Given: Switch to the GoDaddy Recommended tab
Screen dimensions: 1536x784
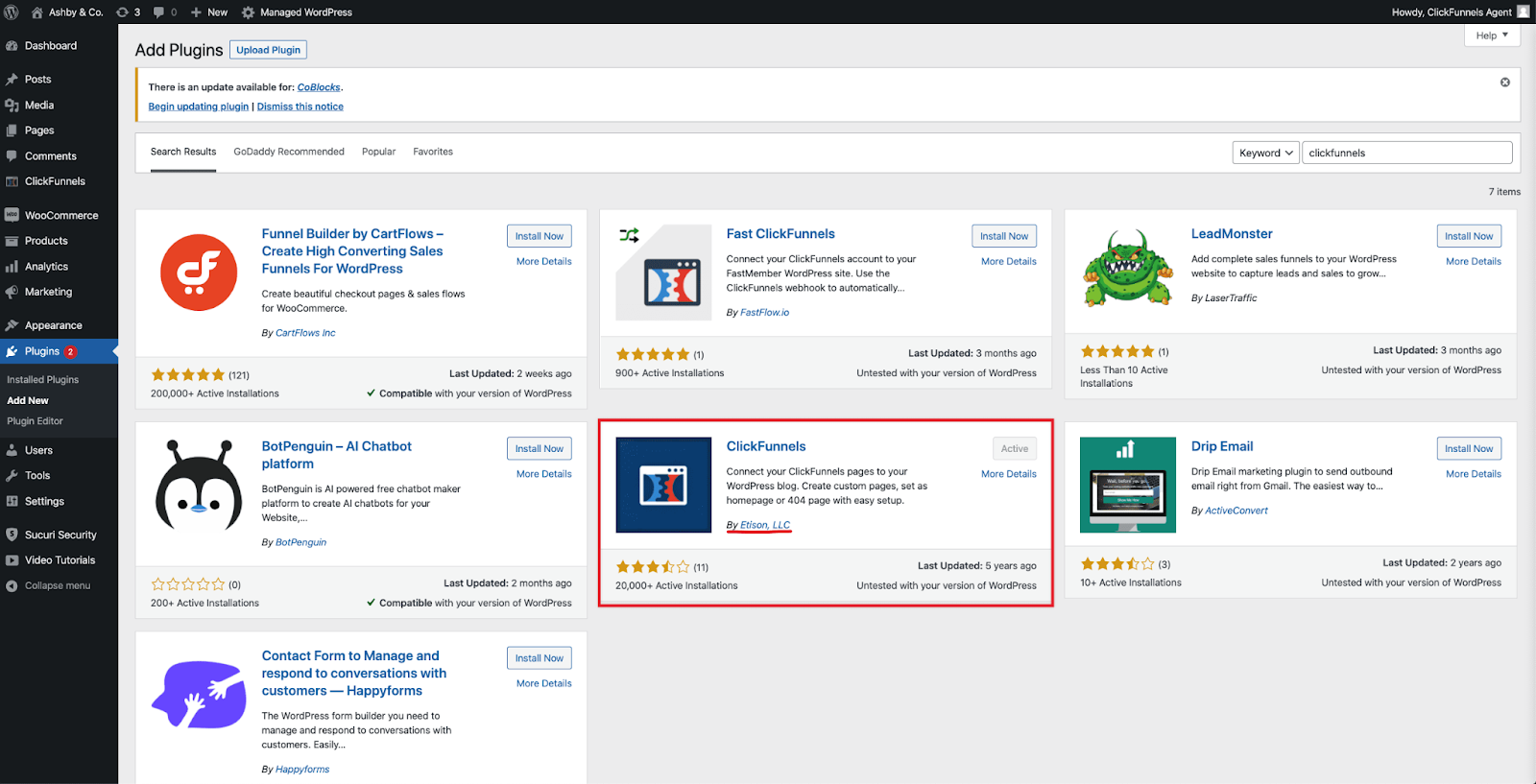Looking at the screenshot, I should pyautogui.click(x=289, y=152).
